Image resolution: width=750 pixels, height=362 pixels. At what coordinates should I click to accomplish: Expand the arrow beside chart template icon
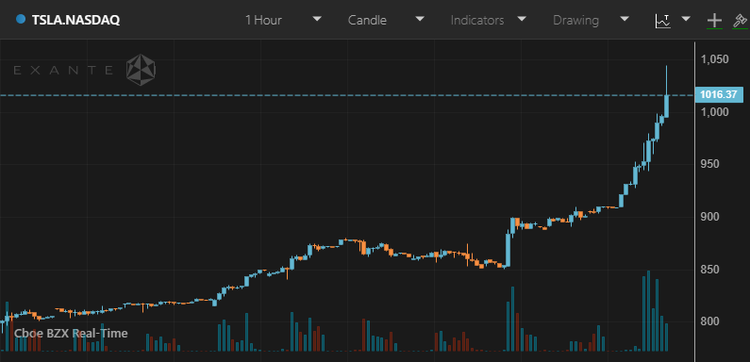(686, 19)
